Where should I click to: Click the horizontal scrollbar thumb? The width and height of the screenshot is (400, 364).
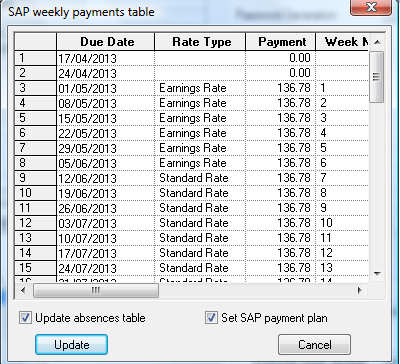pyautogui.click(x=96, y=290)
